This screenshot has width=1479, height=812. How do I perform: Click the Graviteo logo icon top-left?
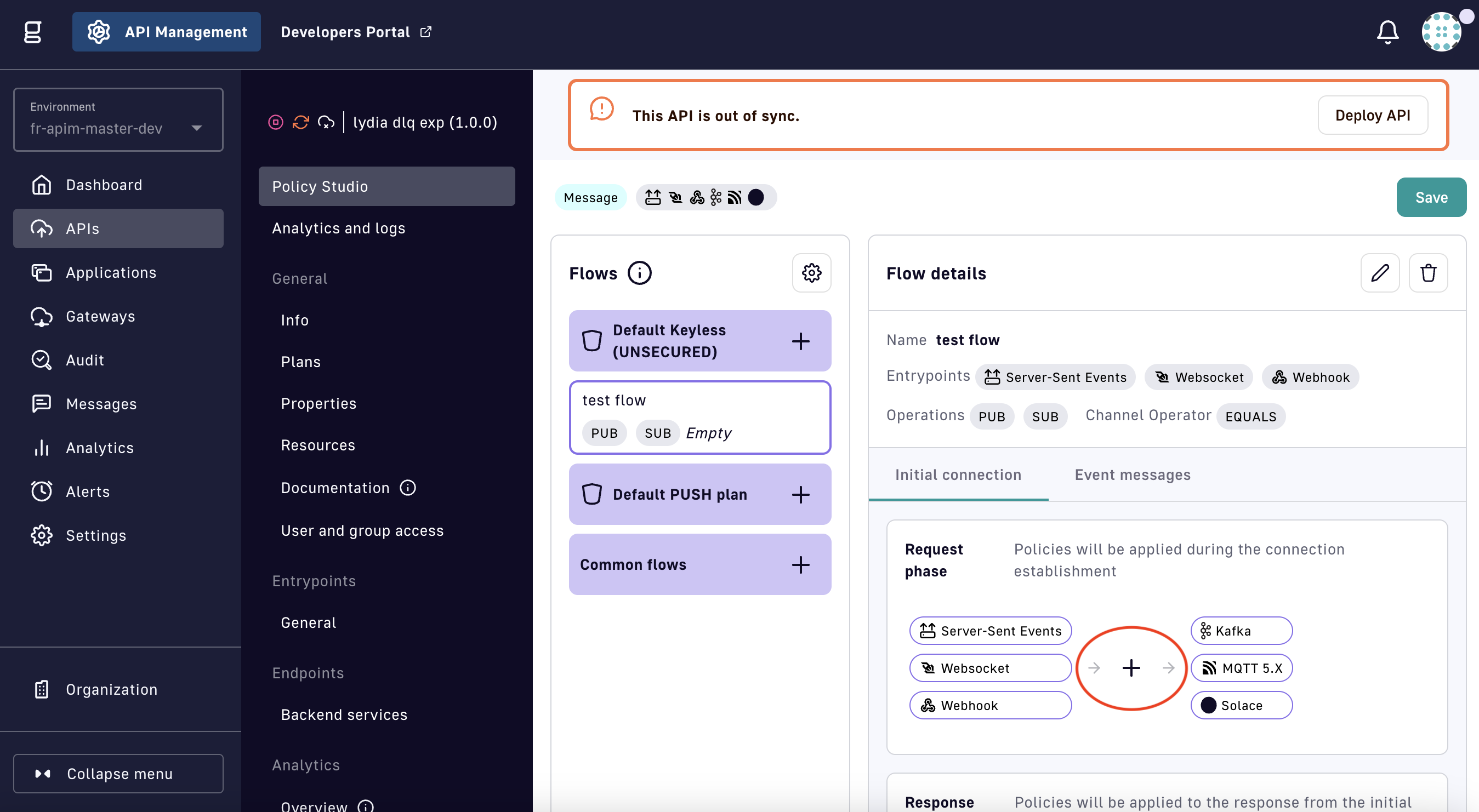pyautogui.click(x=33, y=32)
